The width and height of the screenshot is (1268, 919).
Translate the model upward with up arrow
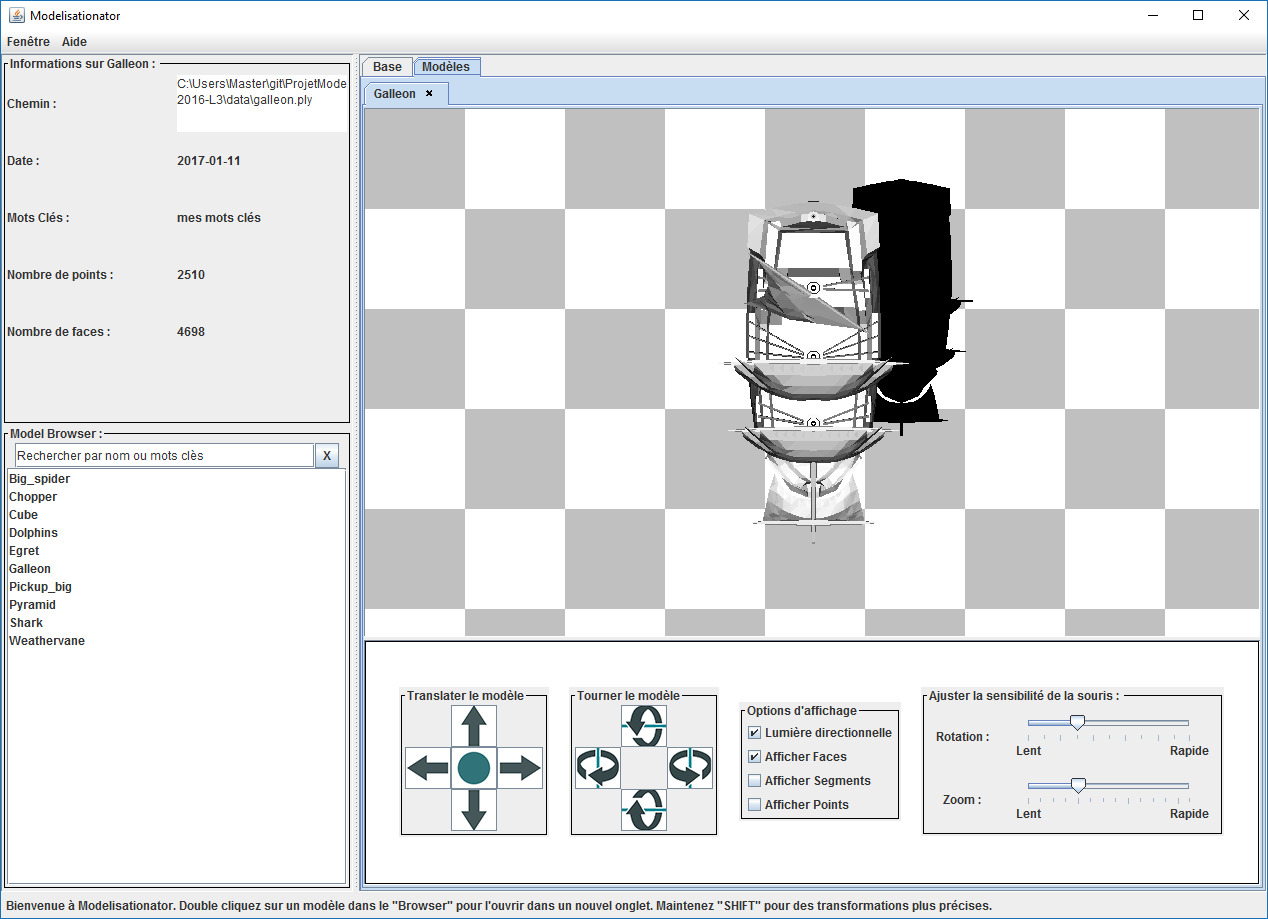[474, 726]
